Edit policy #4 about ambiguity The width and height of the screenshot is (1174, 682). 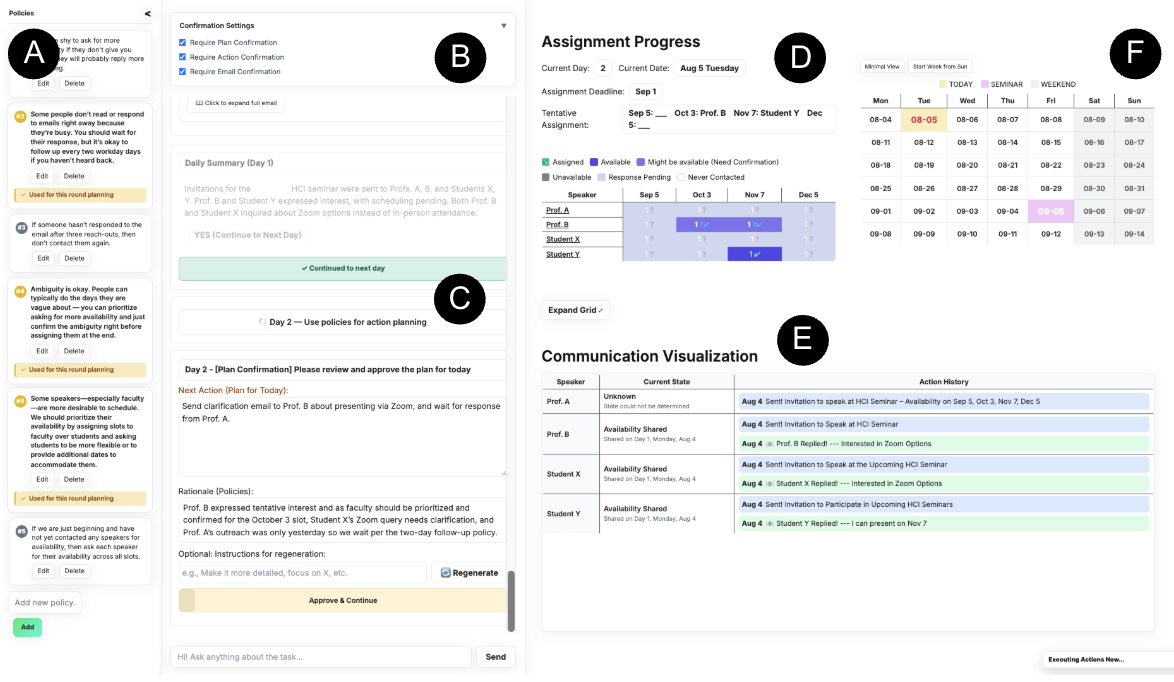42,351
